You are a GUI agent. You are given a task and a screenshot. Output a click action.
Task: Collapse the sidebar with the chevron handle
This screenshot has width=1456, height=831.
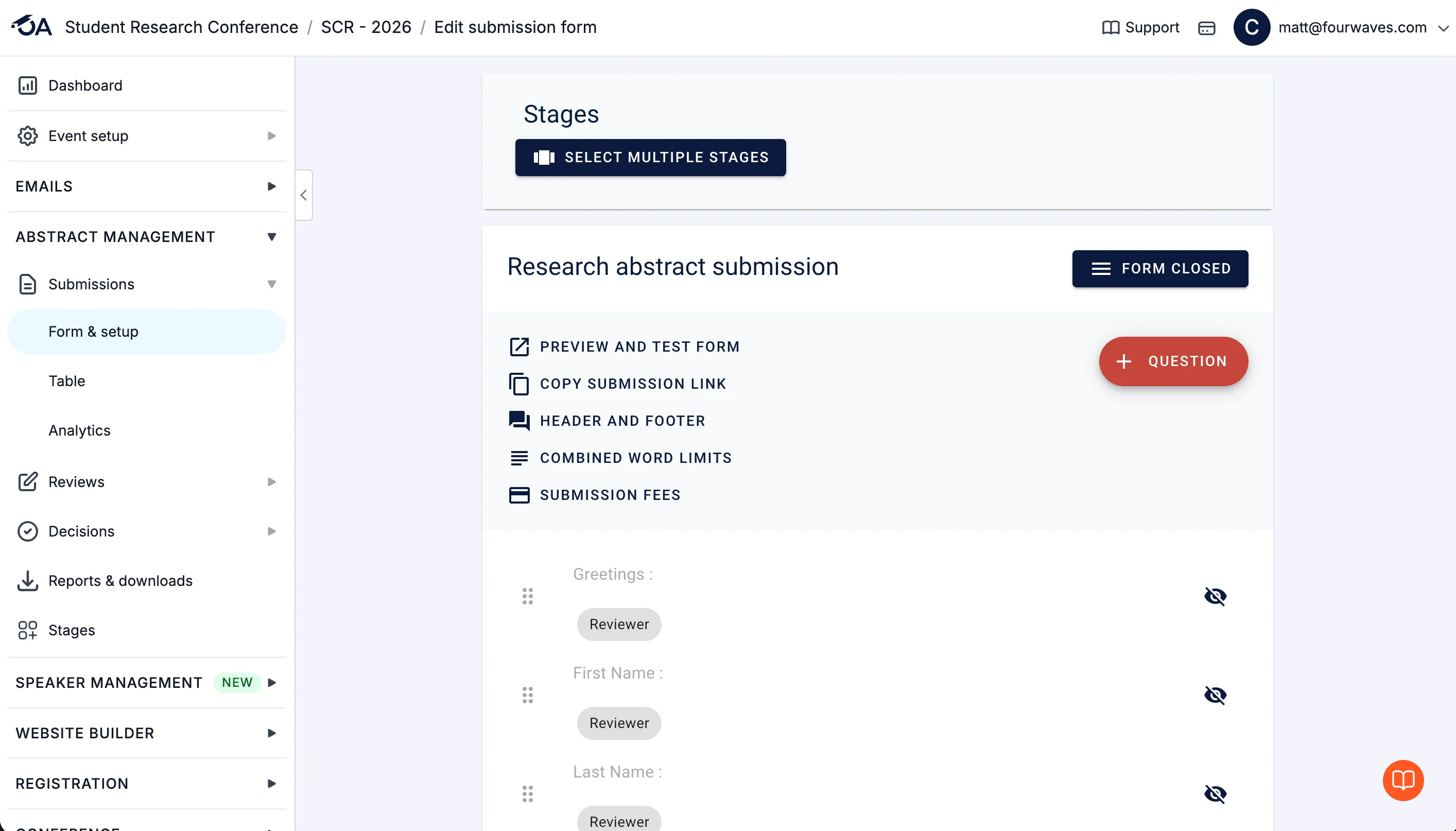point(304,195)
